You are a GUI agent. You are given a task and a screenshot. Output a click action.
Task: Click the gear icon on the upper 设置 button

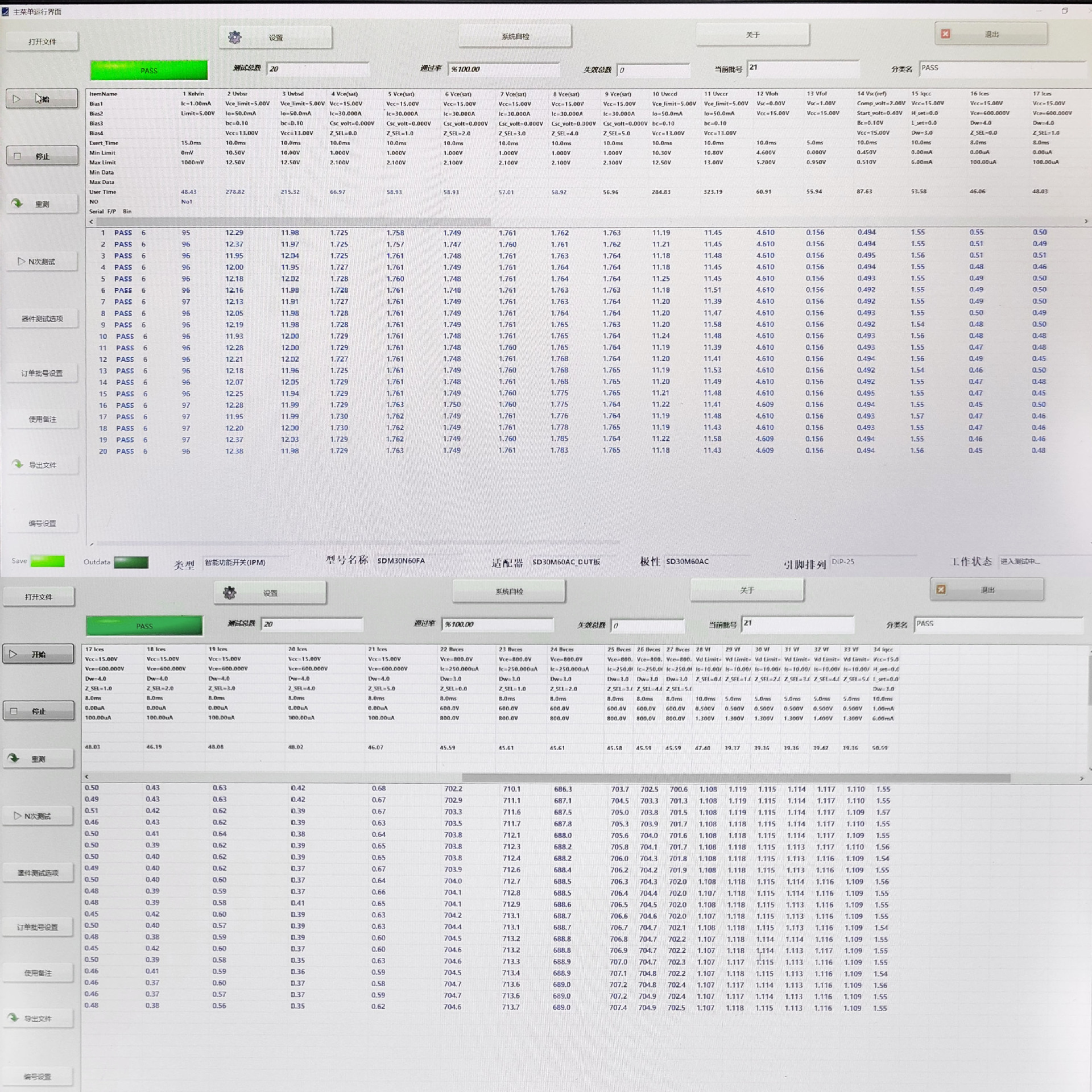[x=234, y=38]
